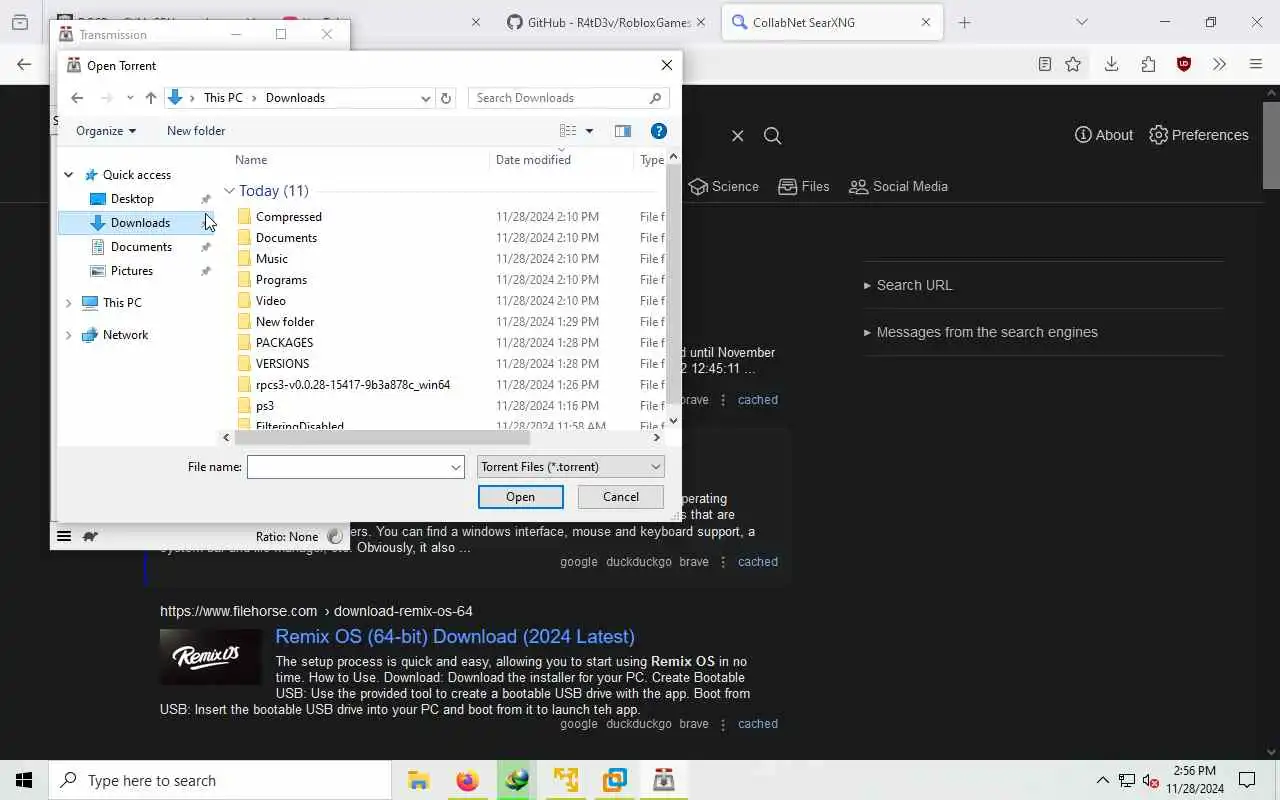This screenshot has width=1280, height=800.
Task: Select Pictures in Quick access
Action: (132, 271)
